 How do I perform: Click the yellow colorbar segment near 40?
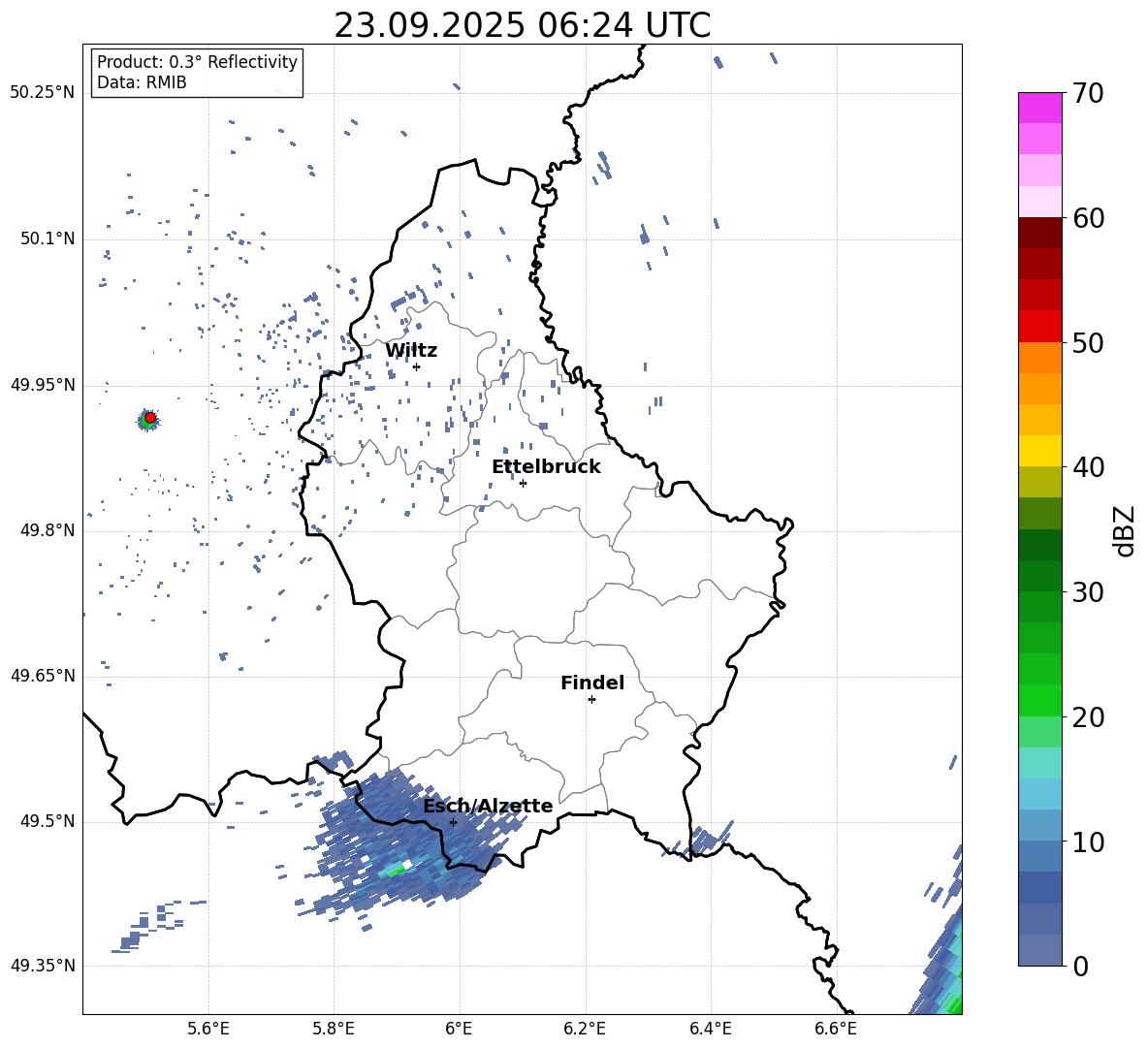pos(1040,451)
